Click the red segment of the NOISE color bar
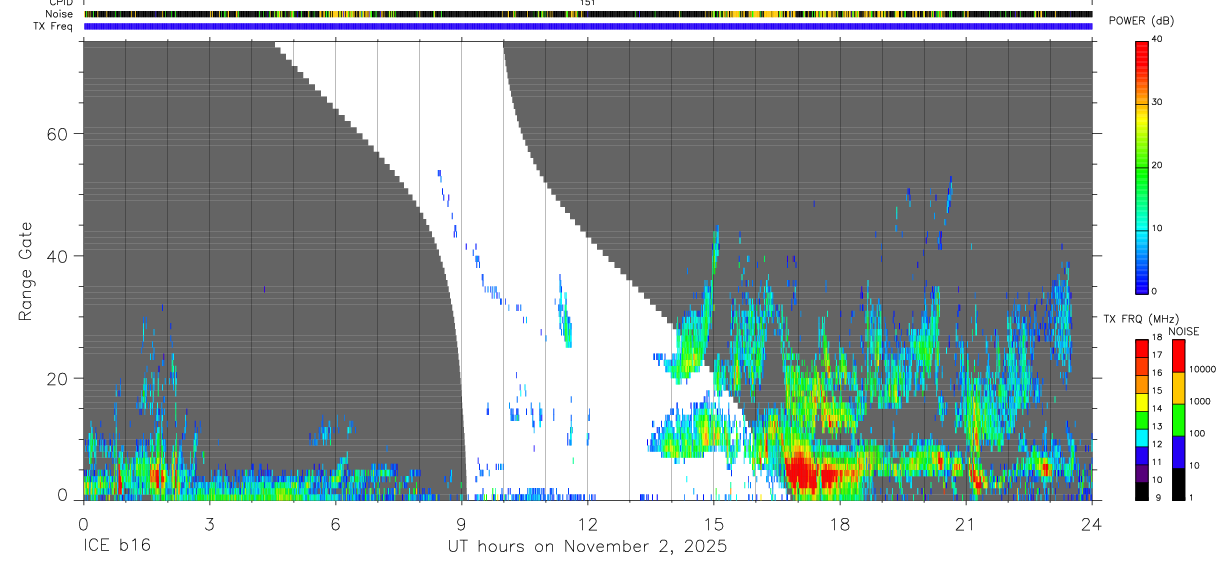 click(x=1178, y=356)
